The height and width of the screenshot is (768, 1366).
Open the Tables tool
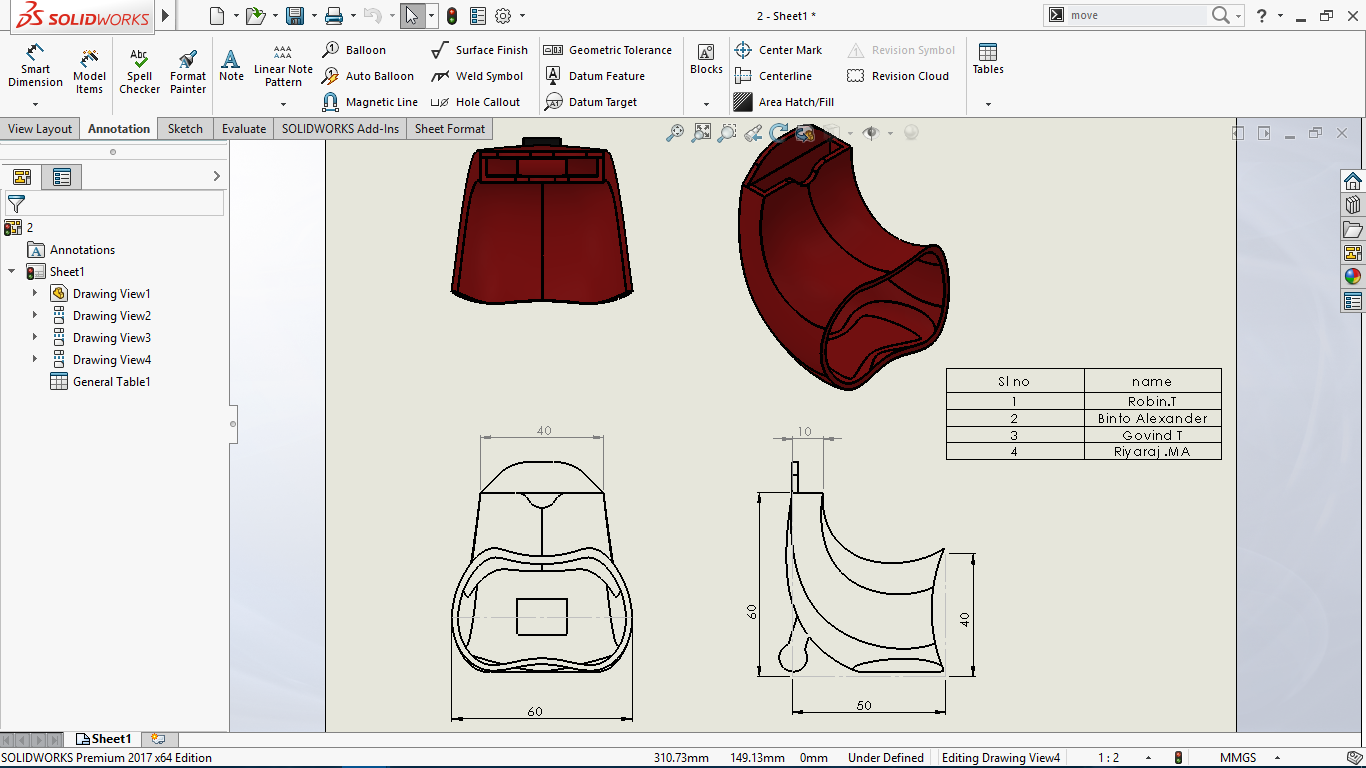point(988,60)
